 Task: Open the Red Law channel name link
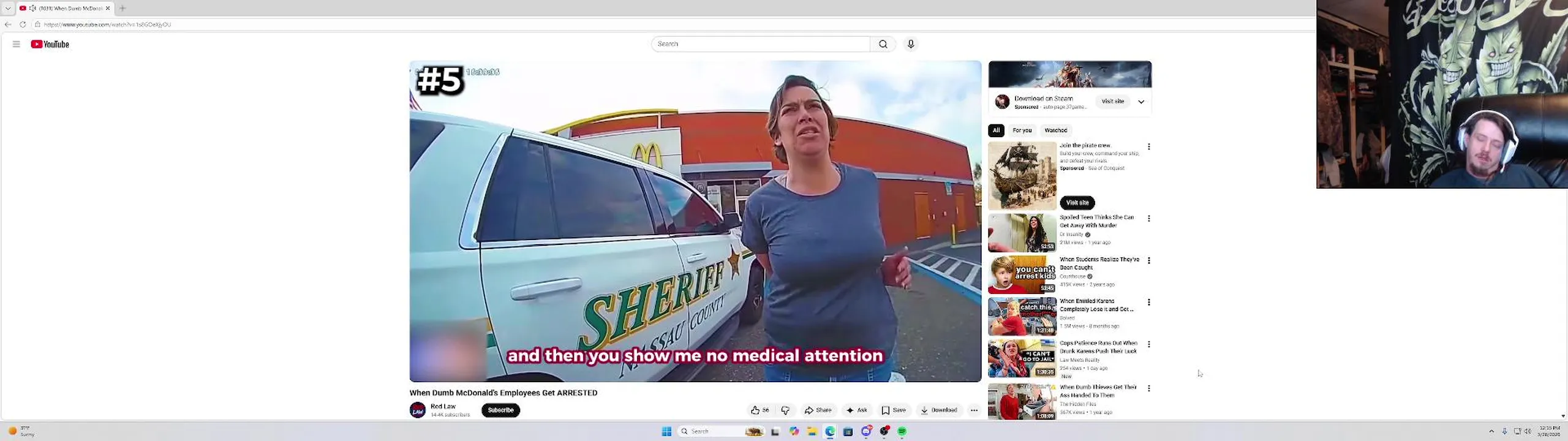coord(443,407)
